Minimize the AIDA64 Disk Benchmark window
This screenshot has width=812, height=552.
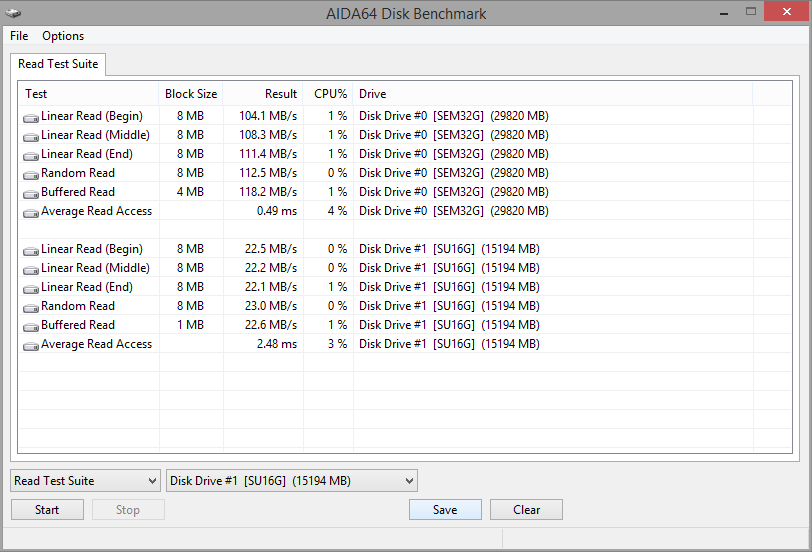coord(724,12)
